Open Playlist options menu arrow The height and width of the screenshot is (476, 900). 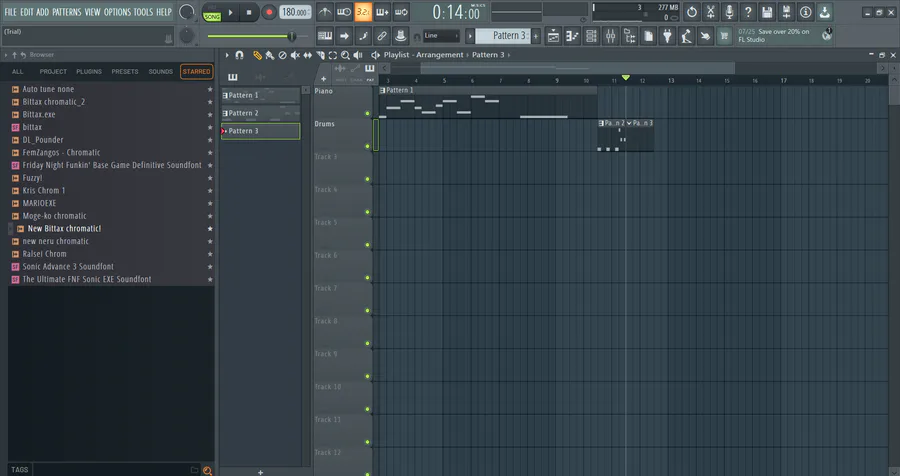coord(227,55)
